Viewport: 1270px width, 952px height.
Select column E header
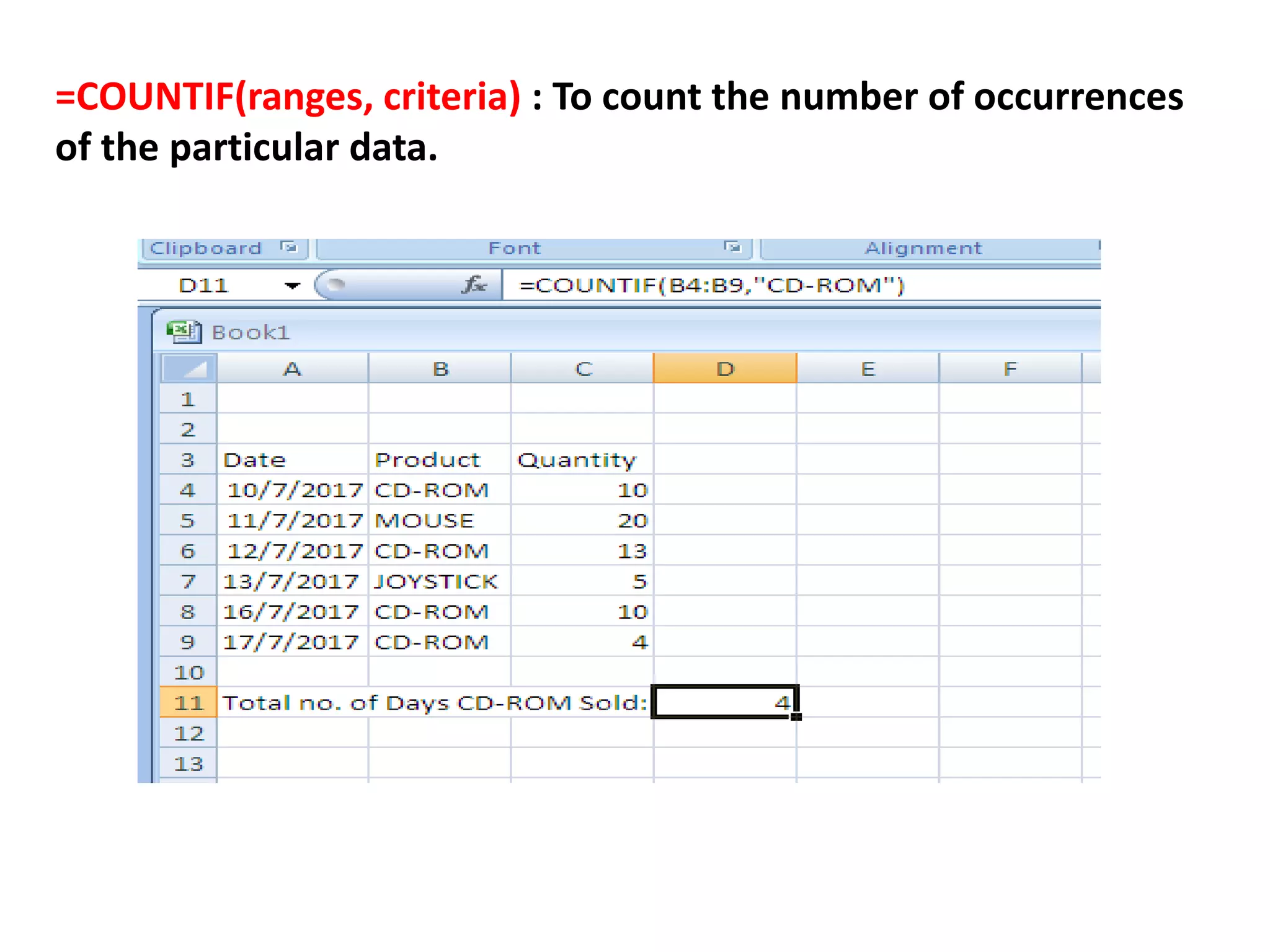[x=868, y=369]
